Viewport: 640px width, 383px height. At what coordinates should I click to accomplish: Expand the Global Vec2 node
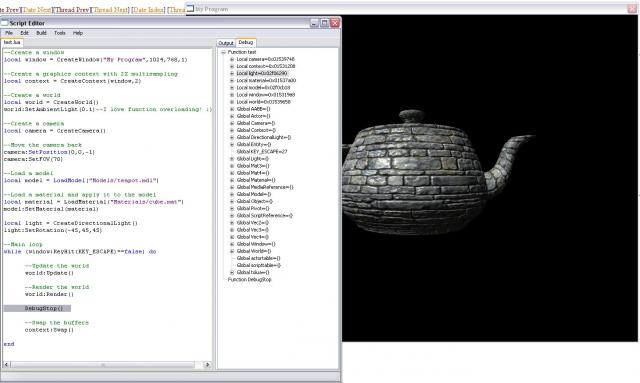232,223
